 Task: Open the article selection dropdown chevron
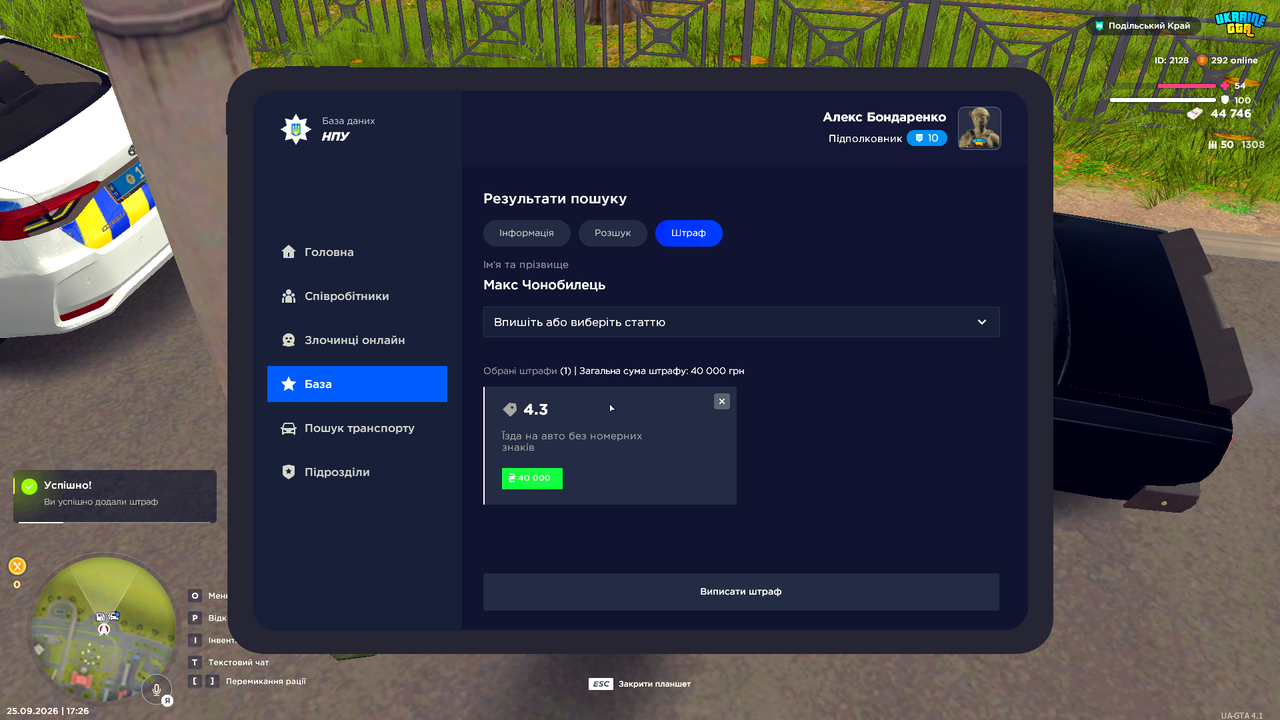pos(982,322)
